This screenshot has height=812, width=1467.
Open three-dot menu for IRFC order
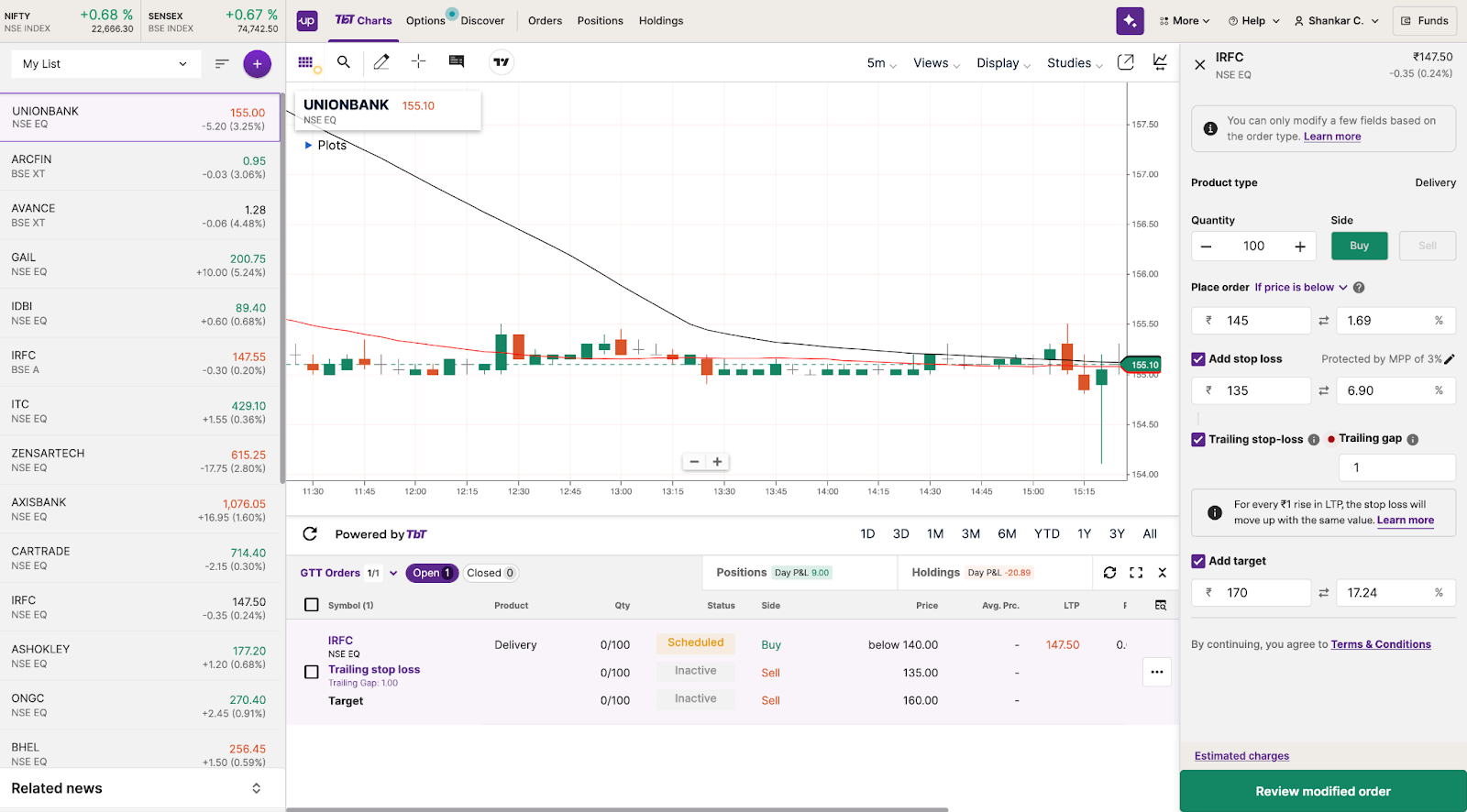pos(1157,672)
